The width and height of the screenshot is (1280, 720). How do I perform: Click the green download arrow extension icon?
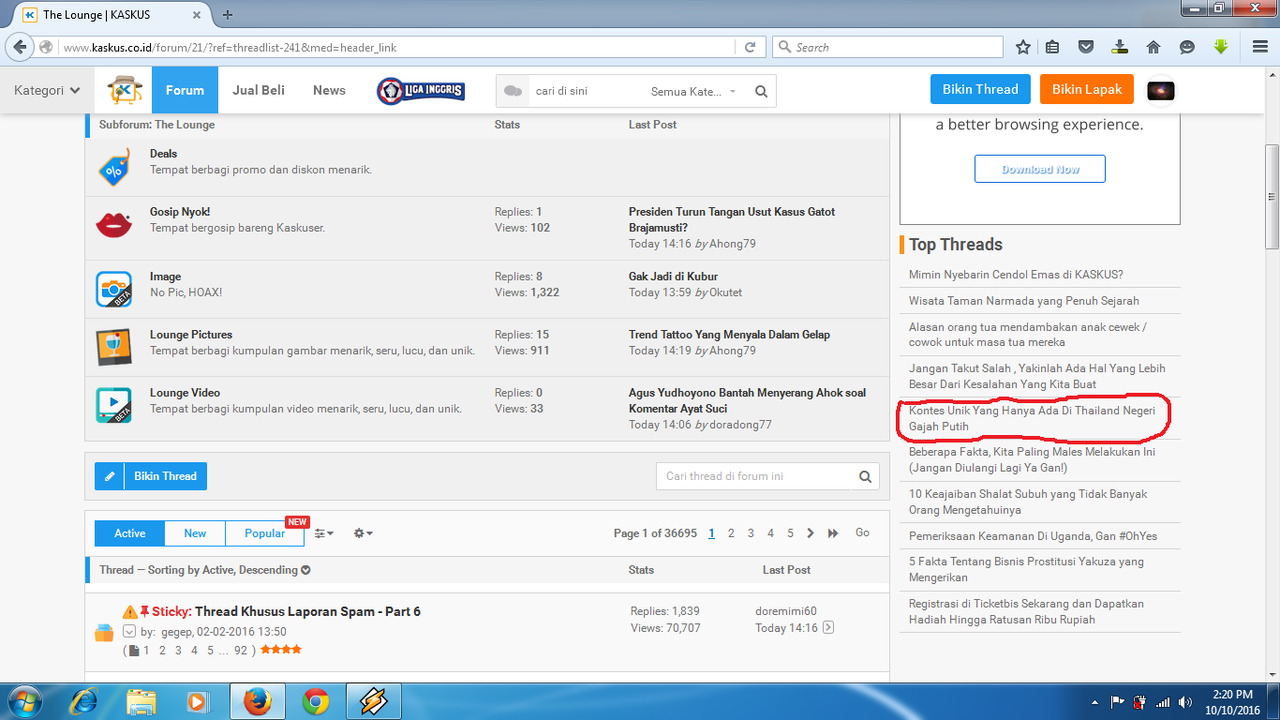1220,47
